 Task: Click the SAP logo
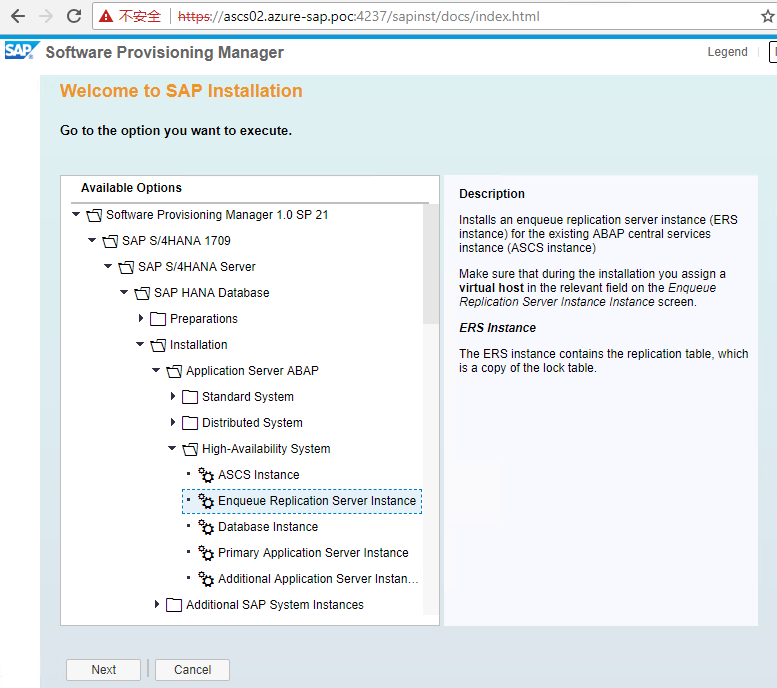tap(21, 51)
